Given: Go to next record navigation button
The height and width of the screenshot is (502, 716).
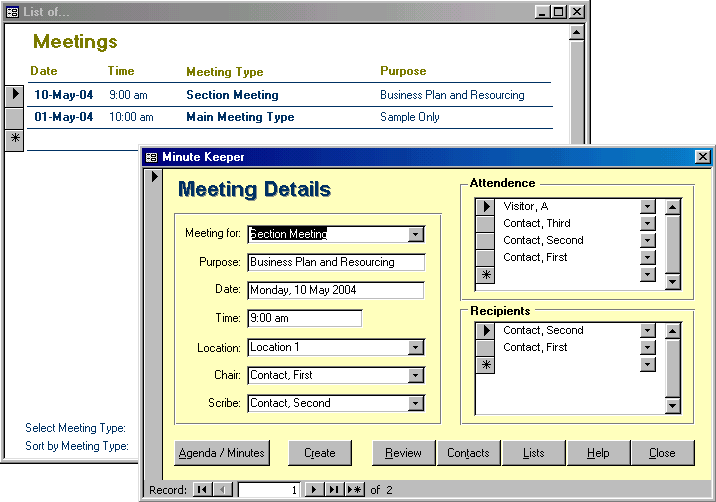Looking at the screenshot, I should [x=314, y=490].
